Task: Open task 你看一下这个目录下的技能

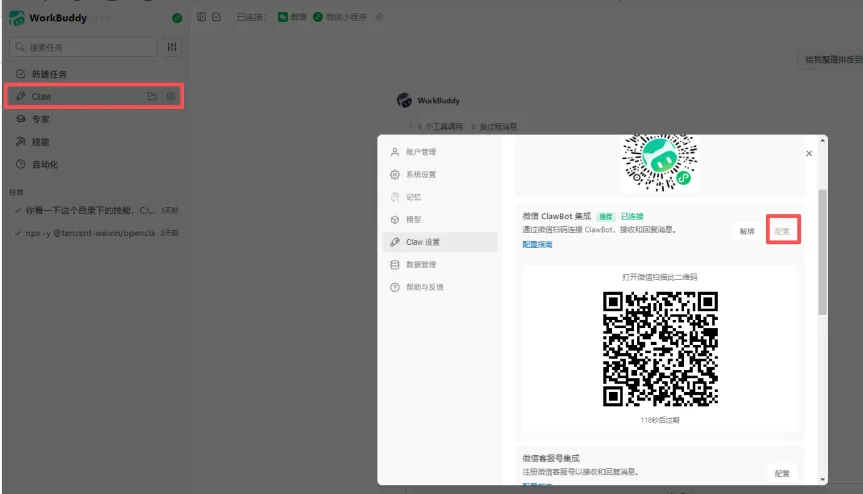Action: pos(96,210)
